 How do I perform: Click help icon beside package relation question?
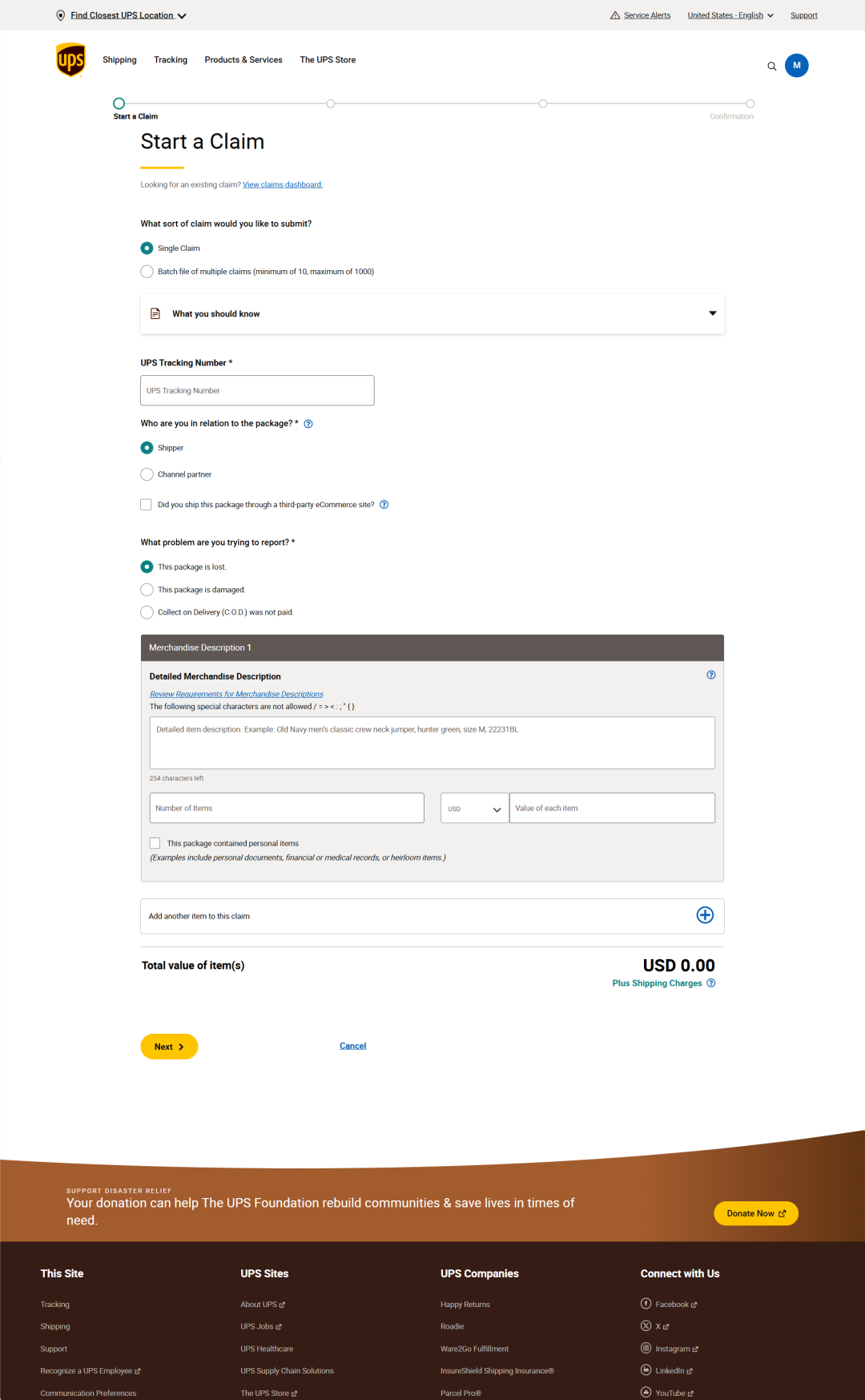[x=308, y=424]
